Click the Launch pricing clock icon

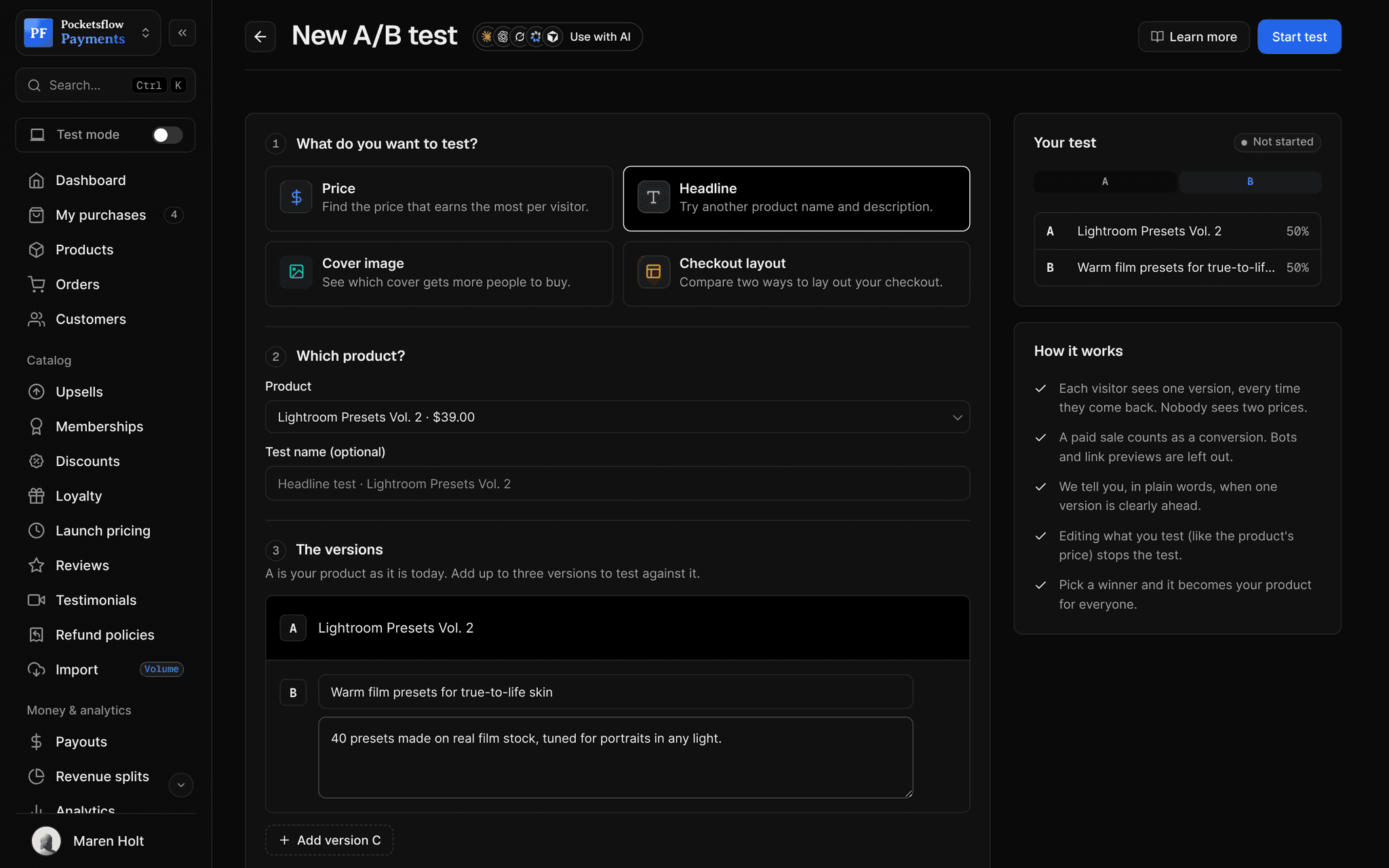[x=37, y=530]
